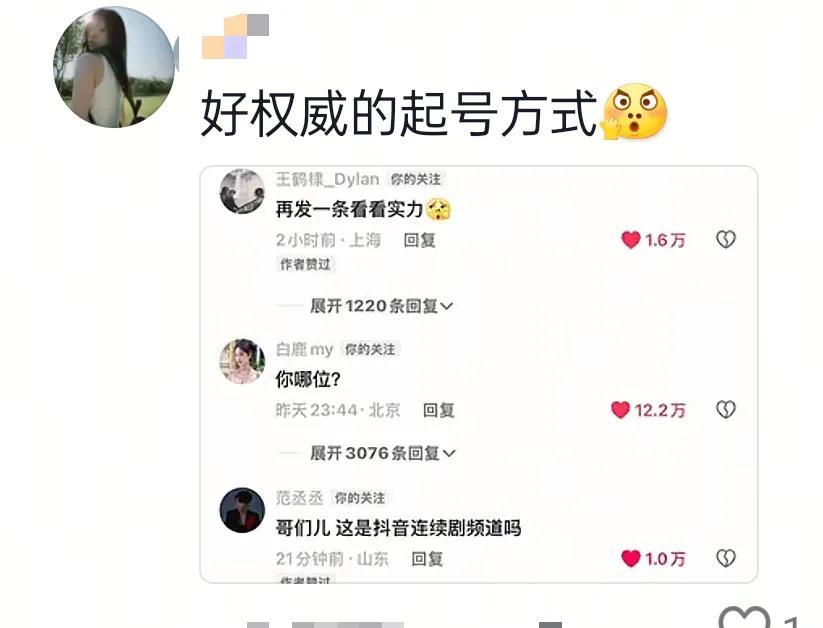823x628 pixels.
Task: Reply to 王鹤棣_Dylan's comment via 回复
Action: click(x=419, y=240)
